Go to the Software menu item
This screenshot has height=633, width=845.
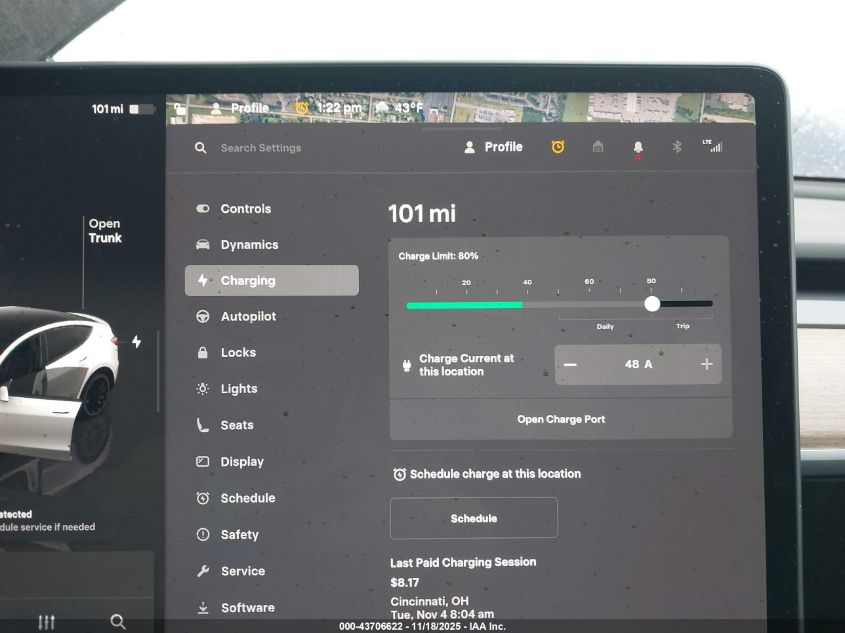click(x=247, y=607)
